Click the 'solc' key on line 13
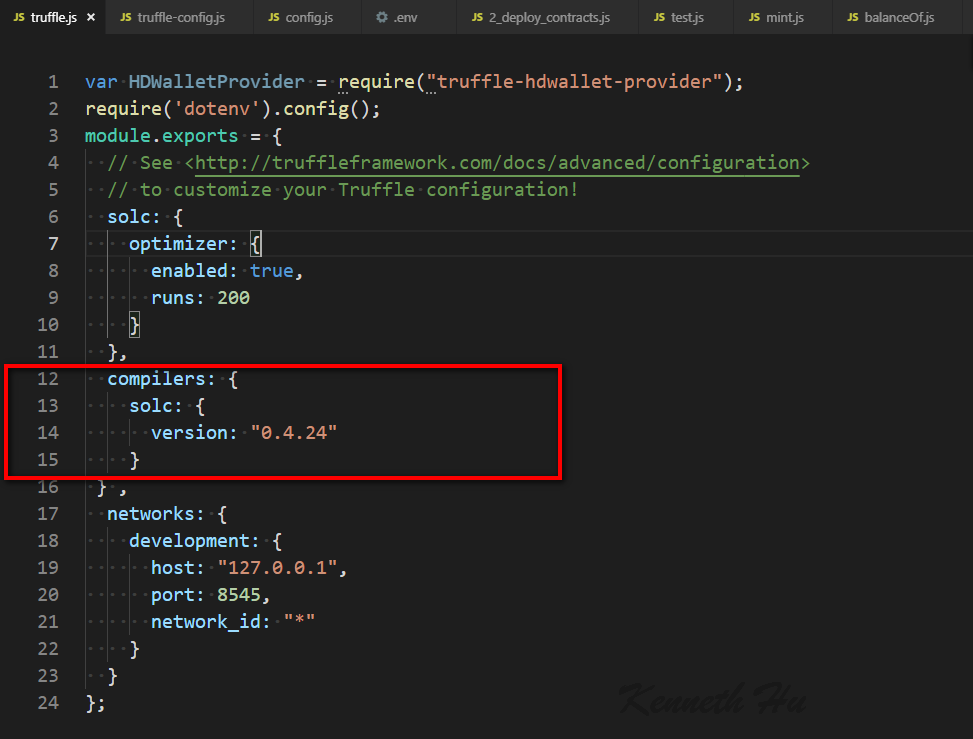The width and height of the screenshot is (973, 739). [151, 406]
